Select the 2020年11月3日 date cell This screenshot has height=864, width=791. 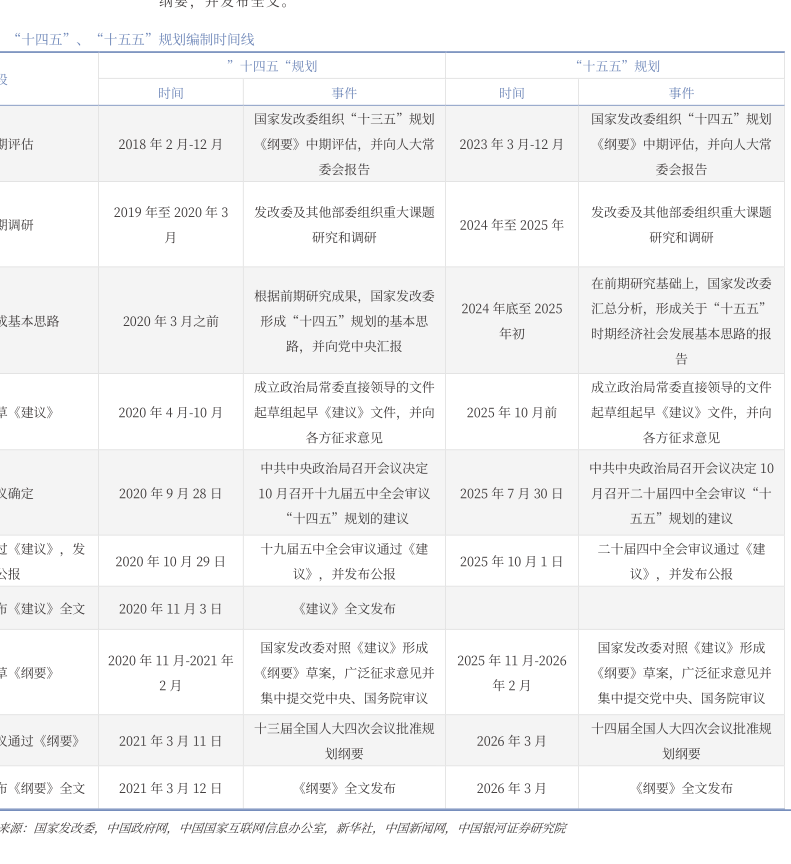coord(170,608)
